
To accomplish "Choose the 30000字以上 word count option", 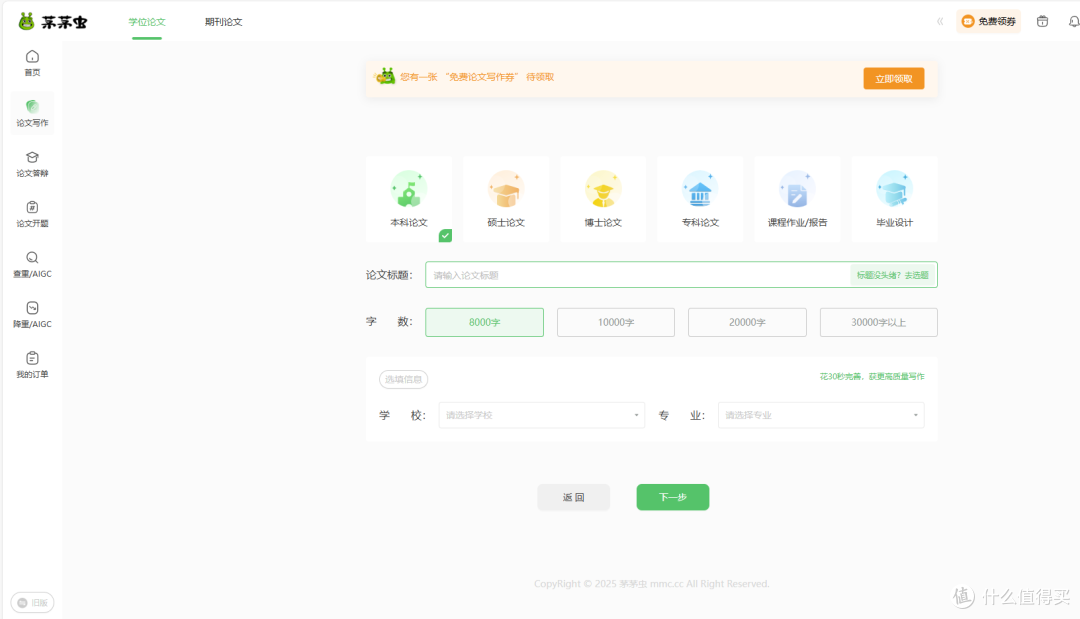I will point(879,322).
